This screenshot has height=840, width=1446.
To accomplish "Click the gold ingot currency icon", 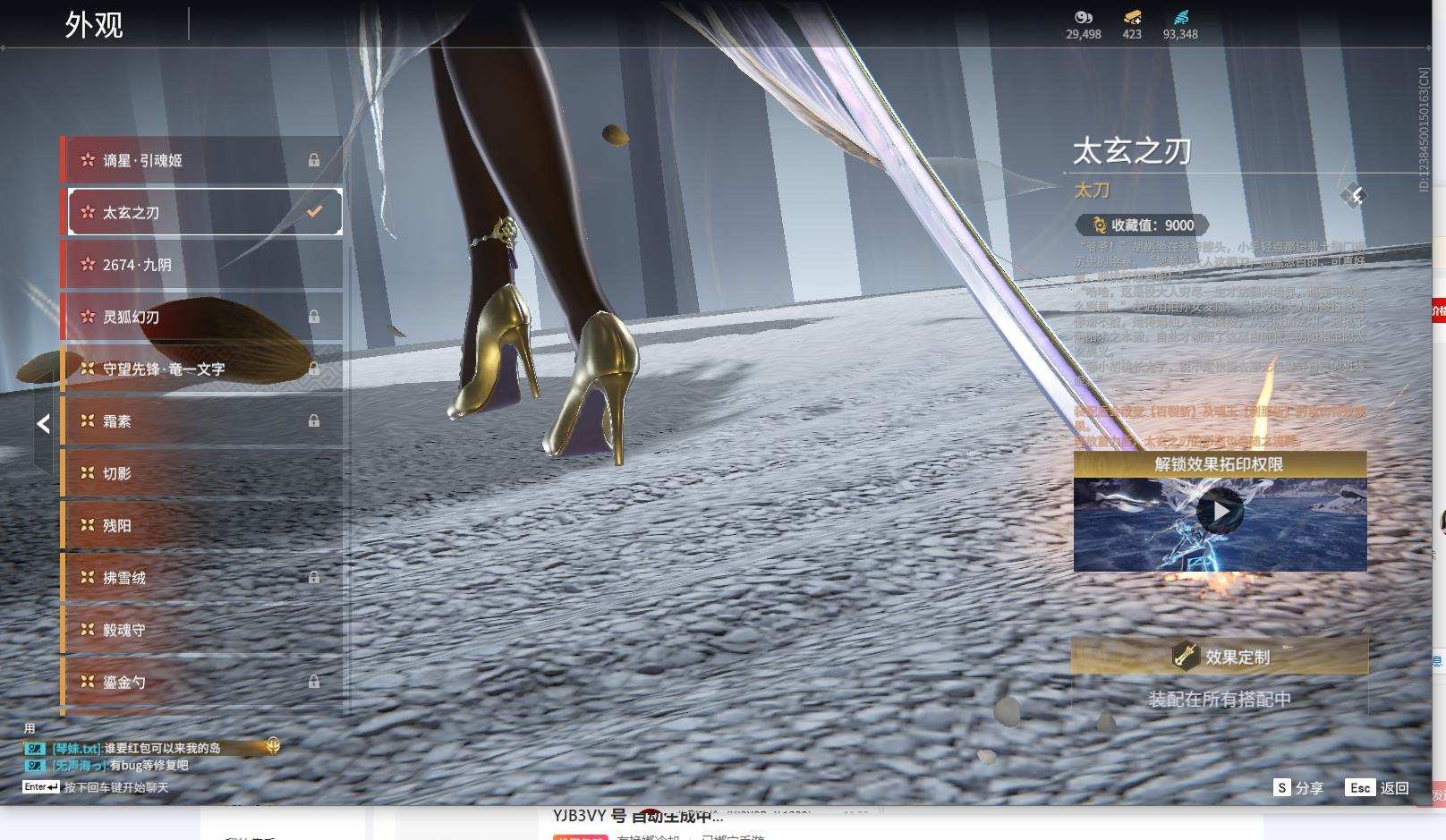I will (1132, 17).
